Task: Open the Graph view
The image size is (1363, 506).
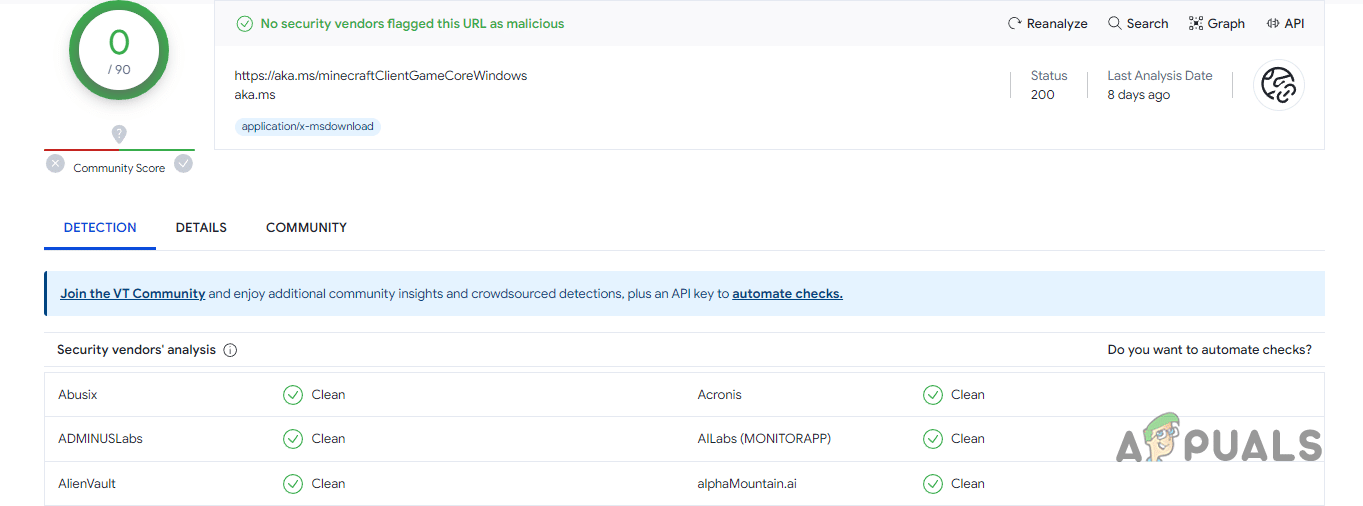Action: tap(1216, 24)
